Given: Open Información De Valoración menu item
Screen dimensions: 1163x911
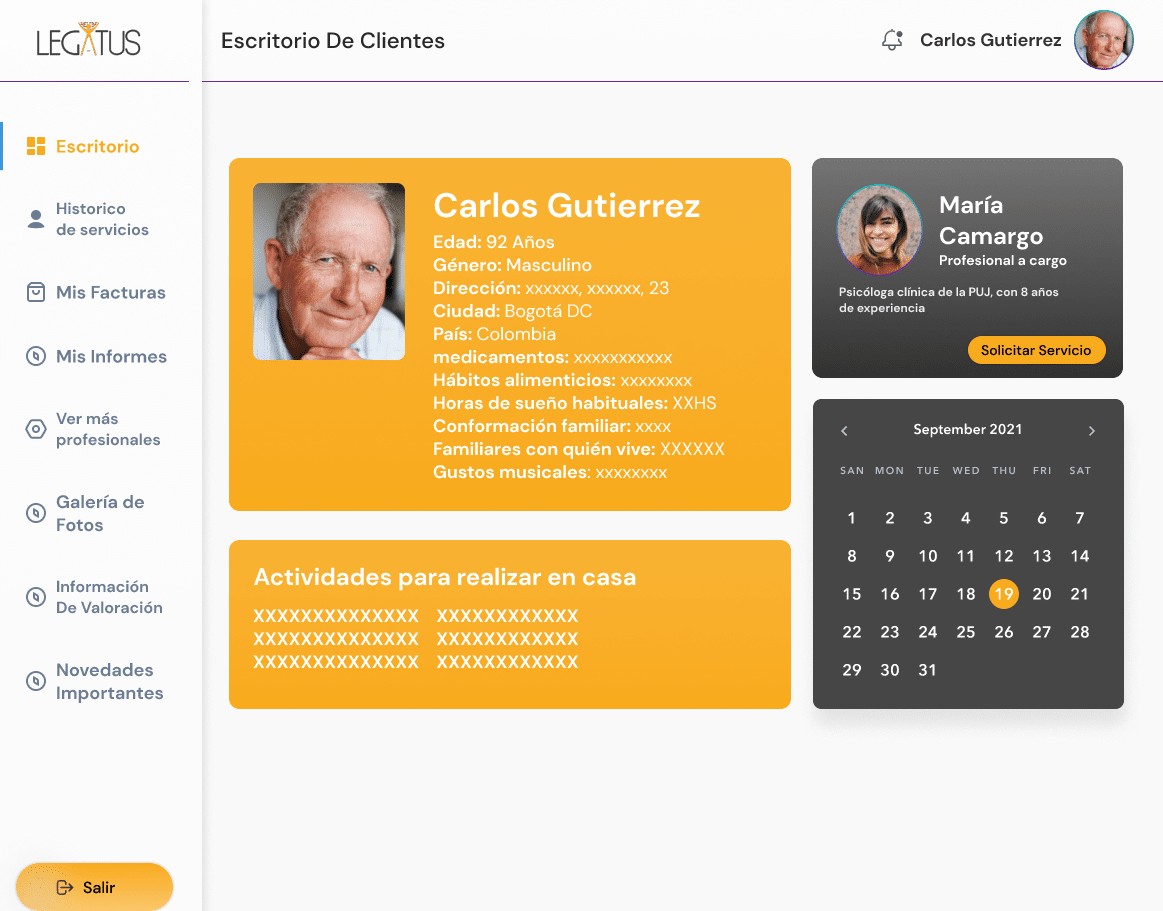Looking at the screenshot, I should pos(108,597).
